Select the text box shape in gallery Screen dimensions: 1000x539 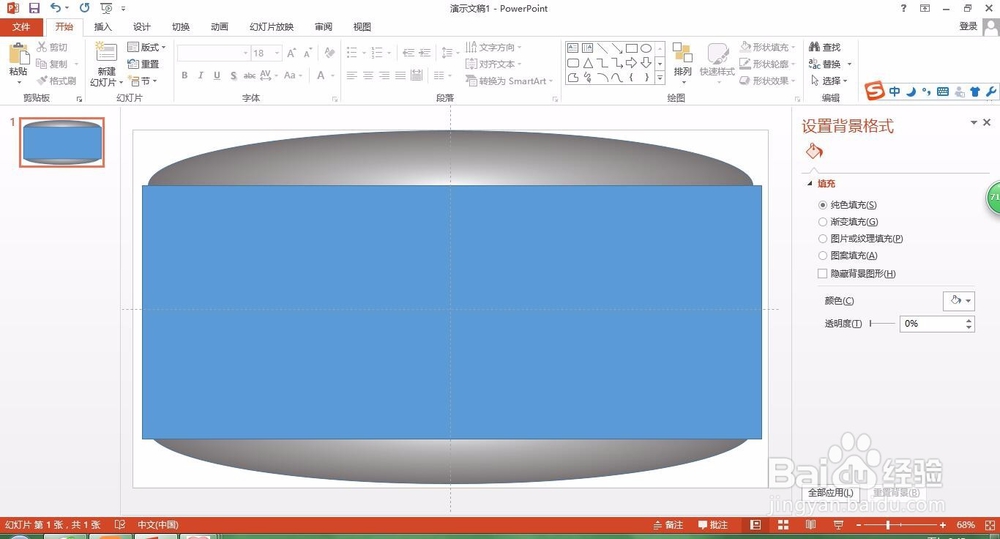click(x=573, y=48)
